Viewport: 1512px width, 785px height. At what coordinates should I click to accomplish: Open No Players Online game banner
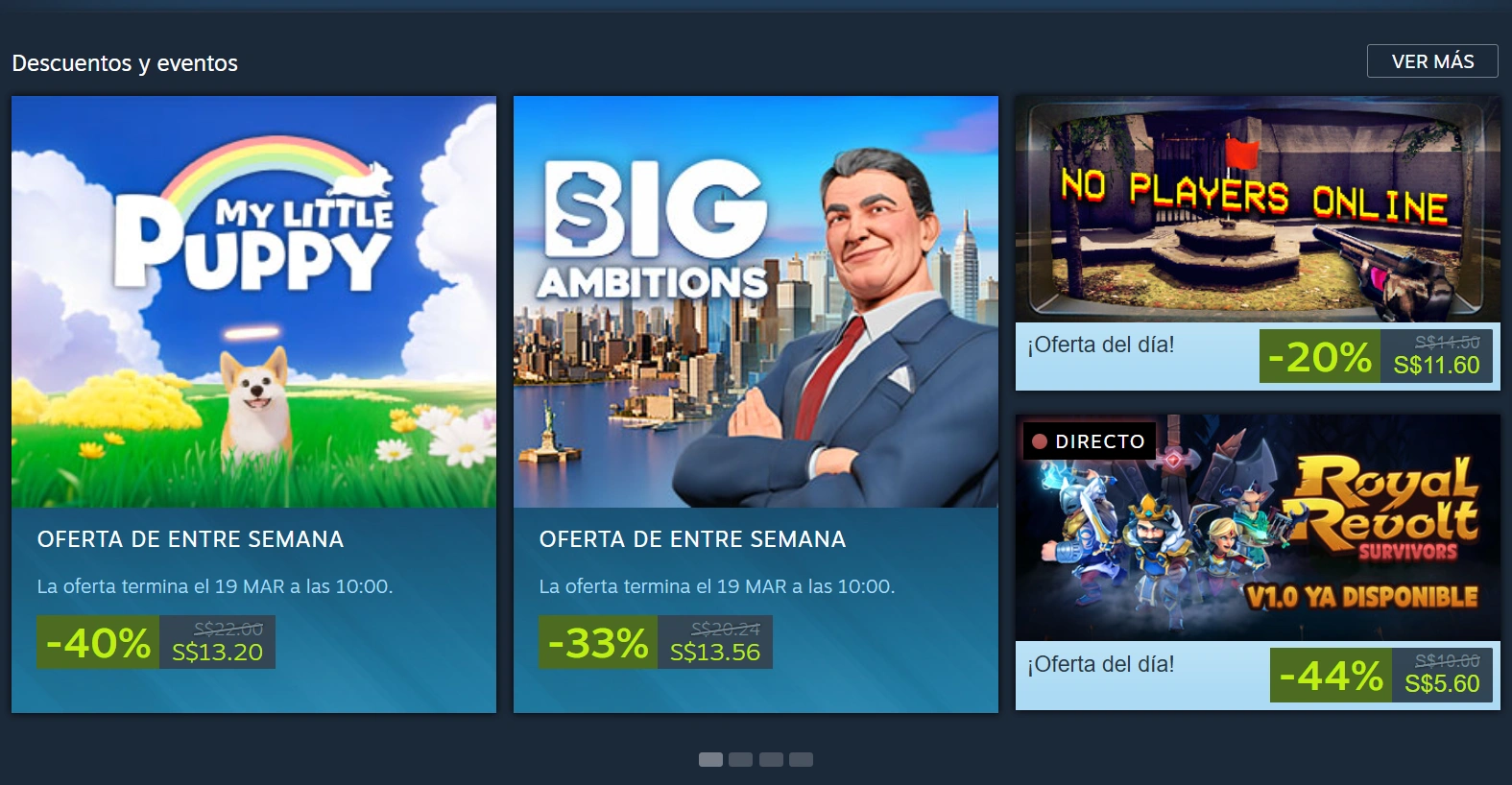[1258, 209]
